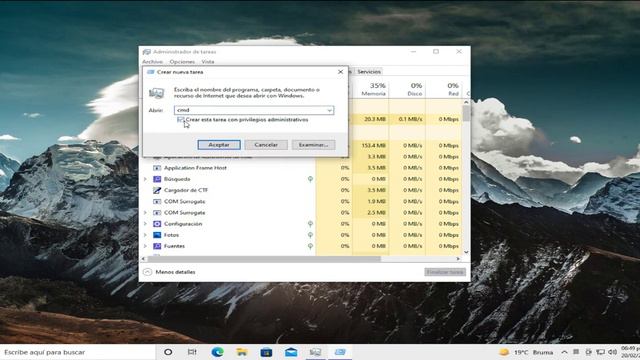Screen dimensions: 640x360
Task: Switch to the Servicios tab
Action: [x=369, y=71]
